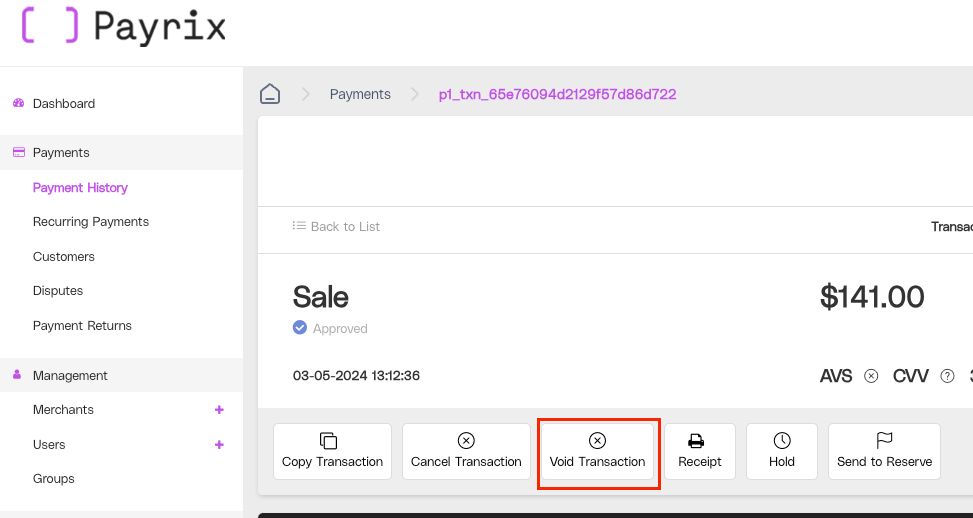Place transaction on Hold

click(x=781, y=452)
